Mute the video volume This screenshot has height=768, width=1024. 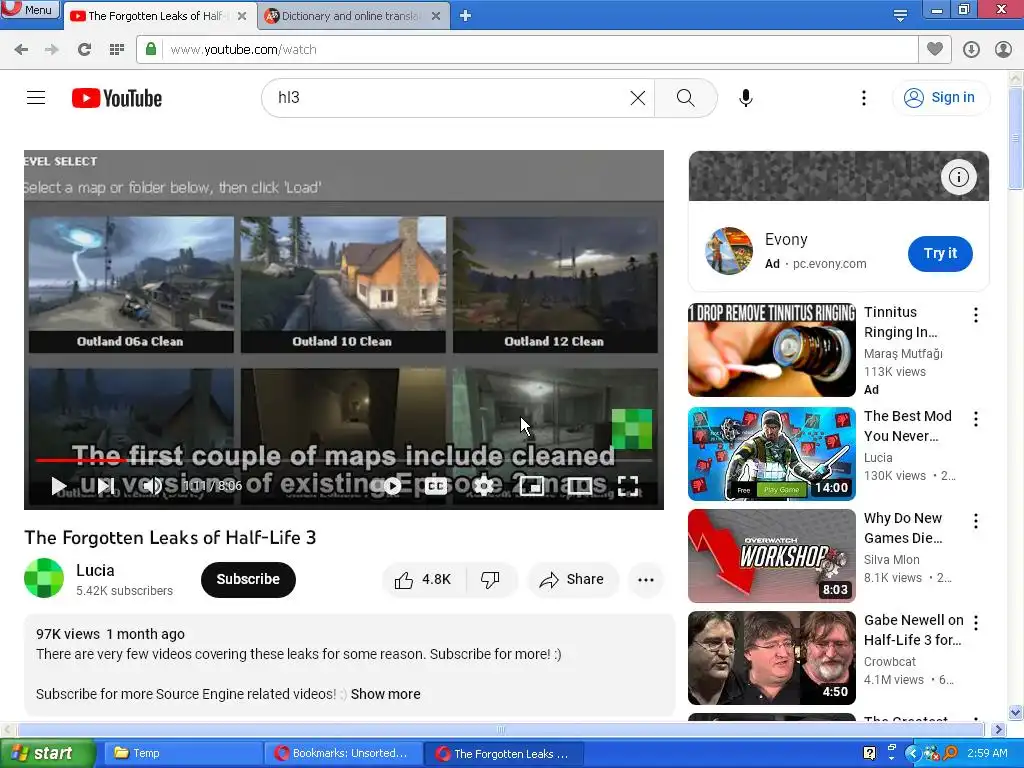[x=152, y=485]
